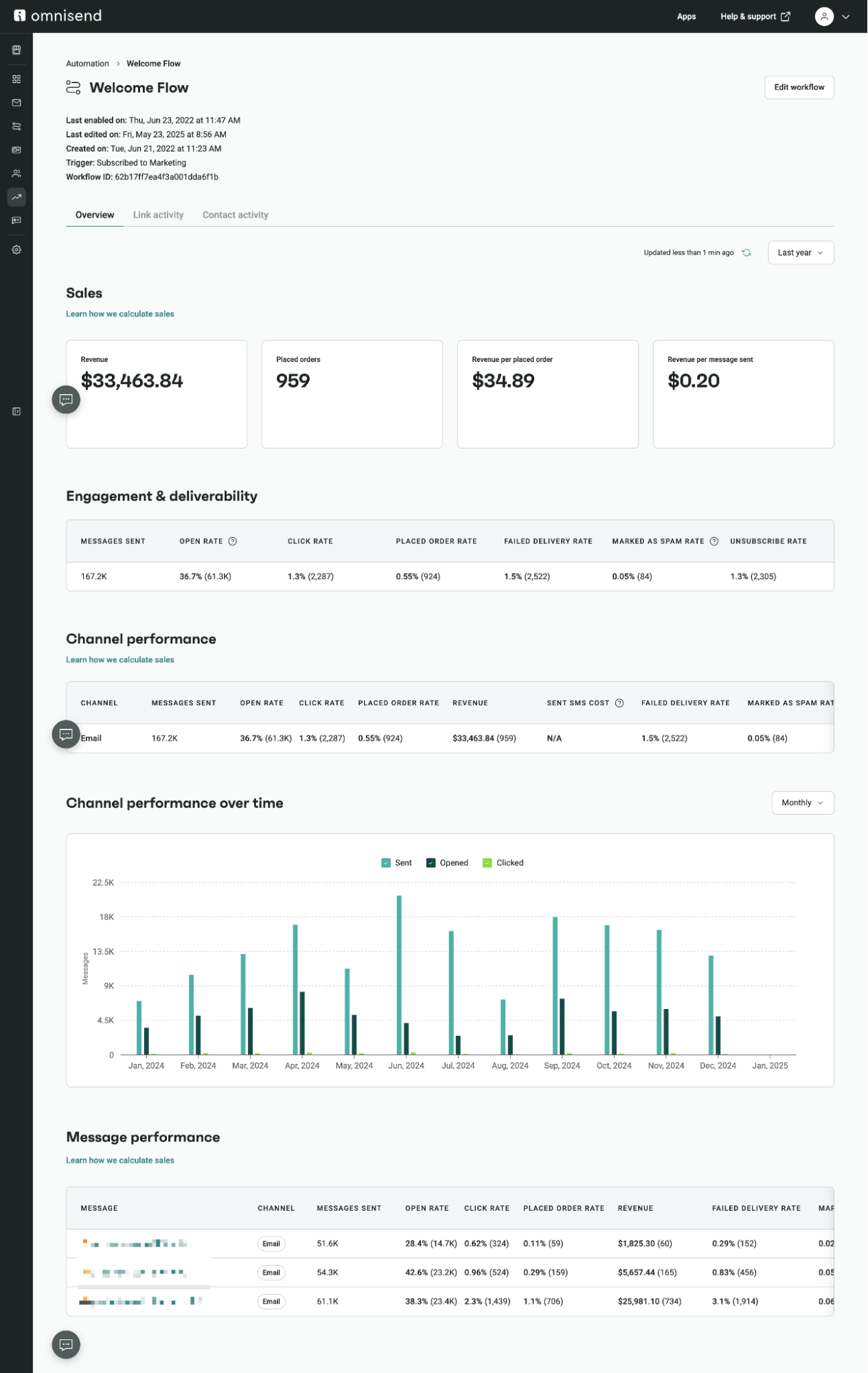Screen dimensions: 868x1373
Task: Select the Reports trend-line icon in the sidebar
Action: [x=16, y=197]
